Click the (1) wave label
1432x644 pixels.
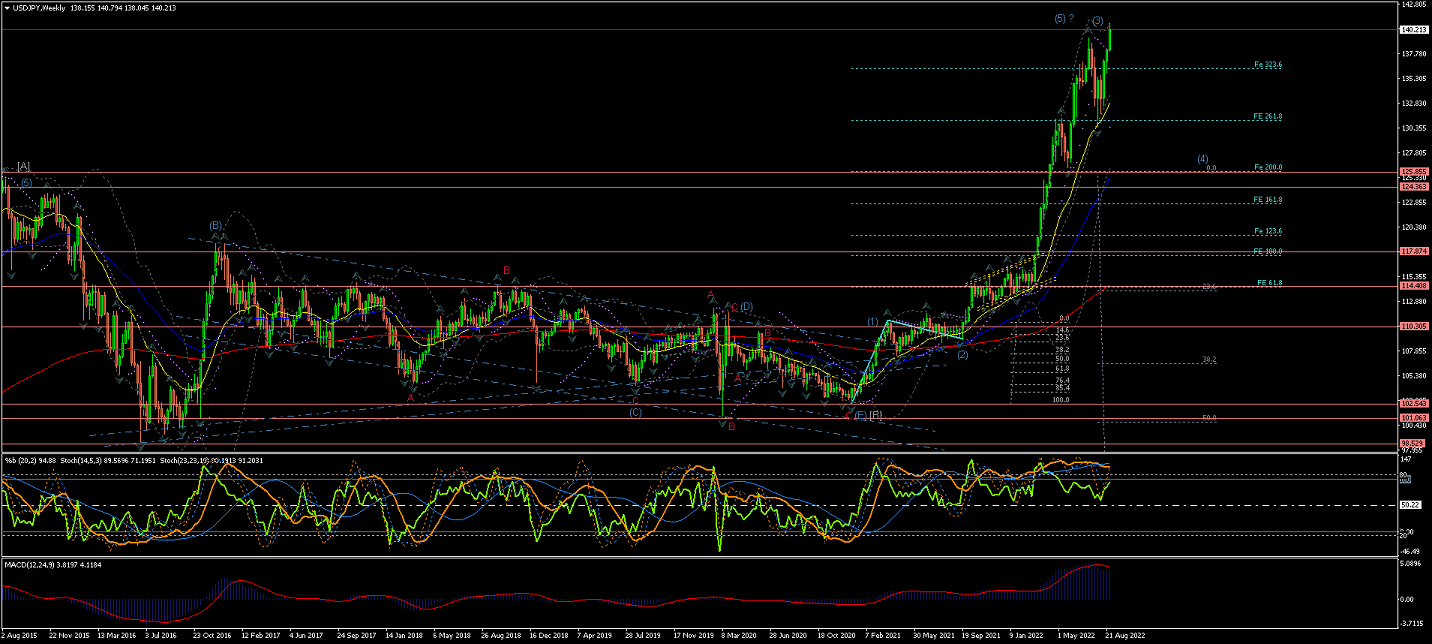(873, 322)
